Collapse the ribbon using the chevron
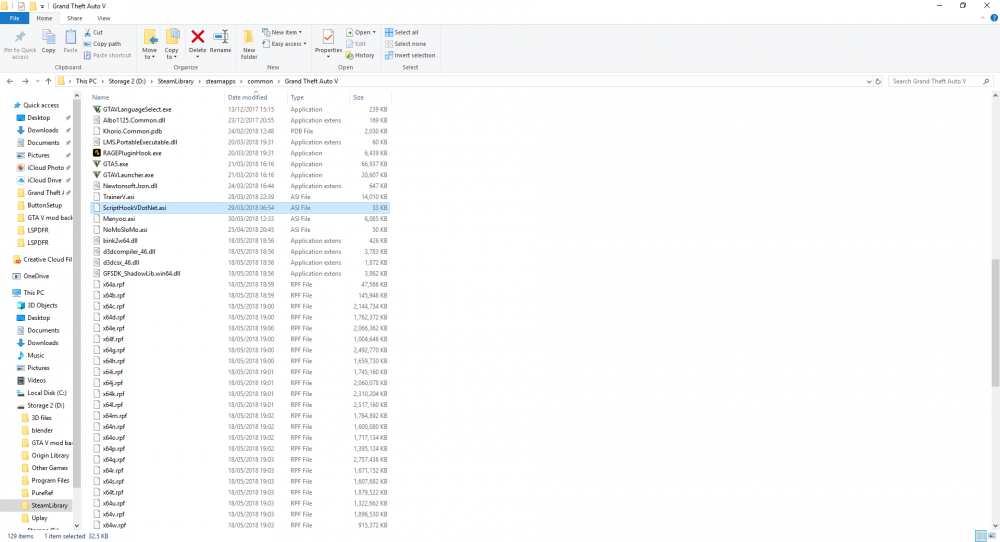Image resolution: width=1000 pixels, height=542 pixels. click(983, 18)
